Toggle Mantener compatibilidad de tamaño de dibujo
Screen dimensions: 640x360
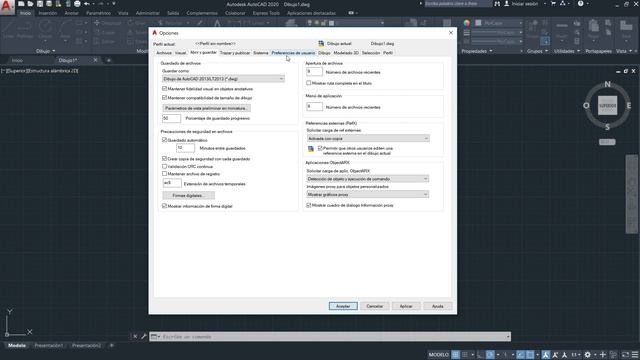[x=164, y=98]
